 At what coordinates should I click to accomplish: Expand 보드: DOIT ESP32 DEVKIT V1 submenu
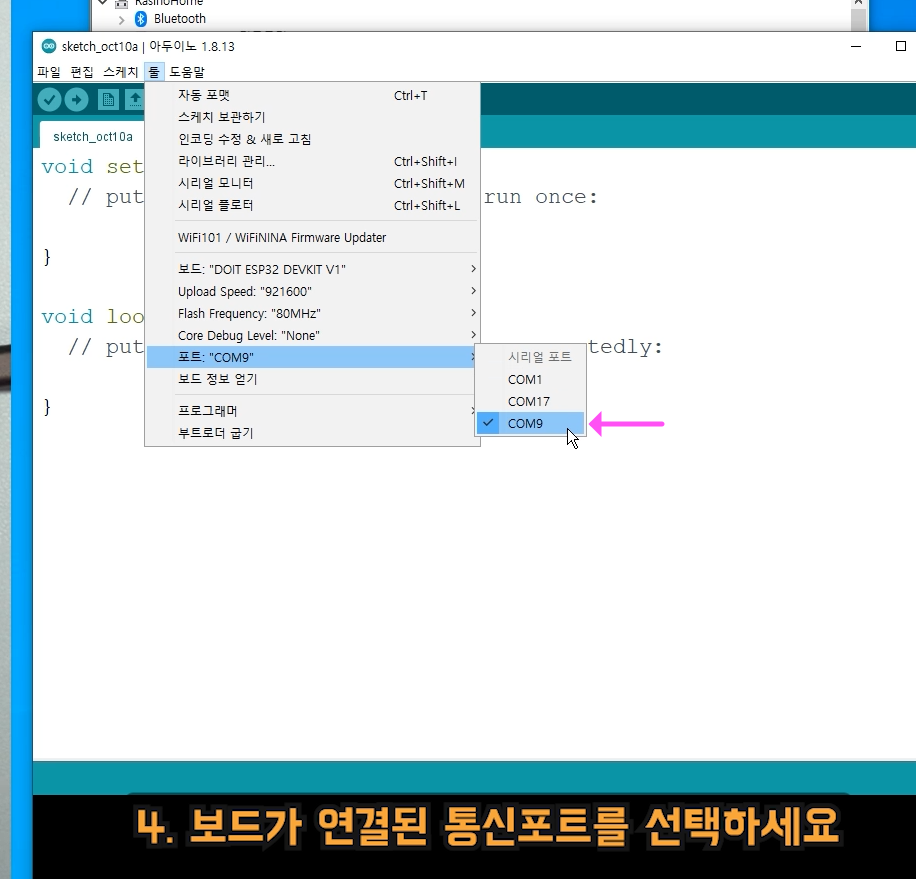click(x=313, y=269)
